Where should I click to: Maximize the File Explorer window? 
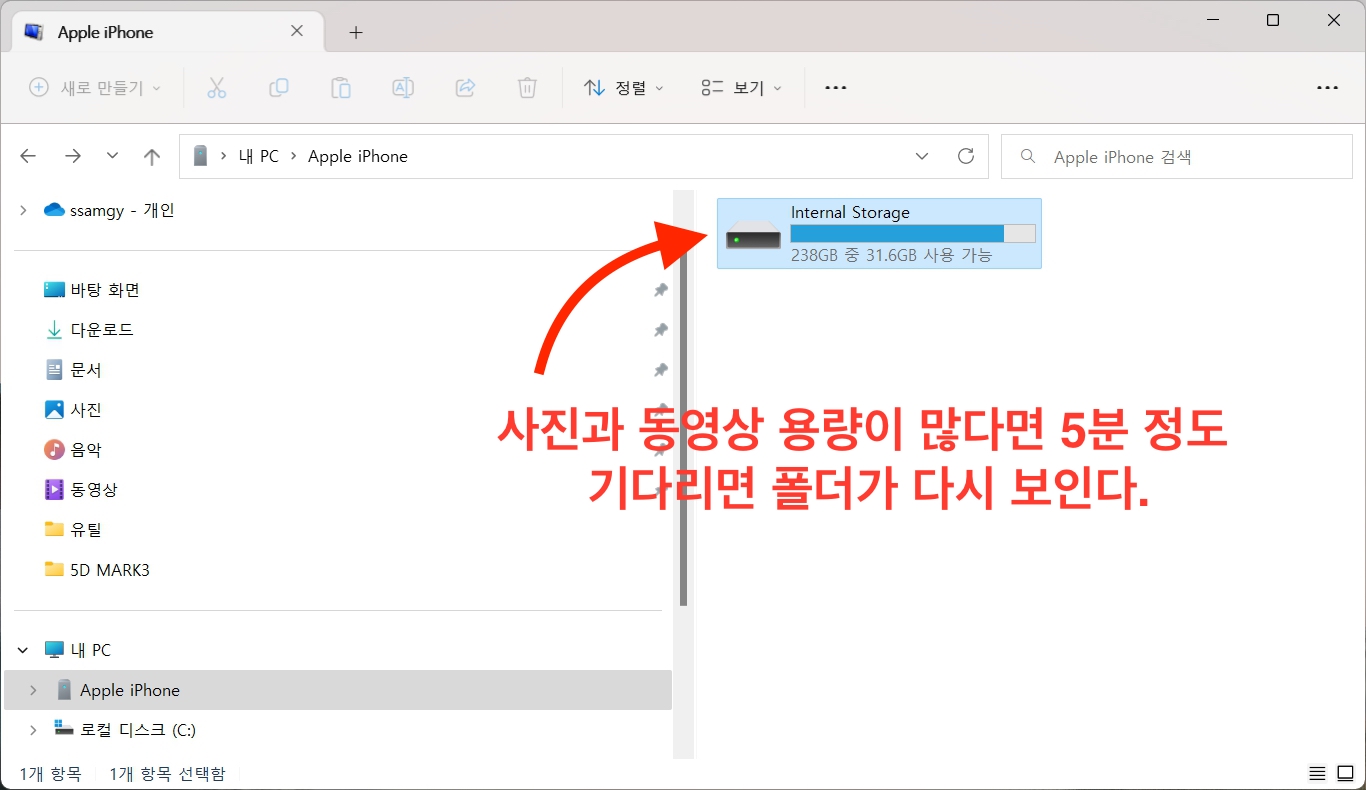point(1273,20)
